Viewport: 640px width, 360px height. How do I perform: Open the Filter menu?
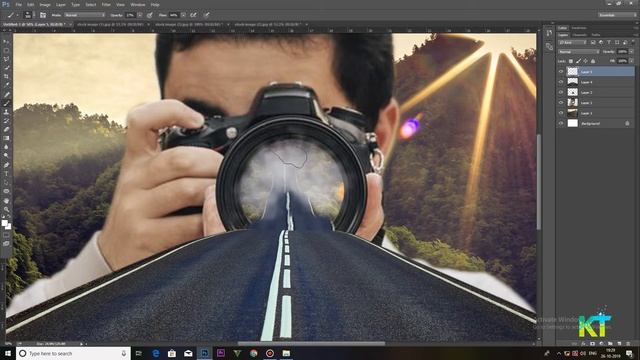pos(106,5)
